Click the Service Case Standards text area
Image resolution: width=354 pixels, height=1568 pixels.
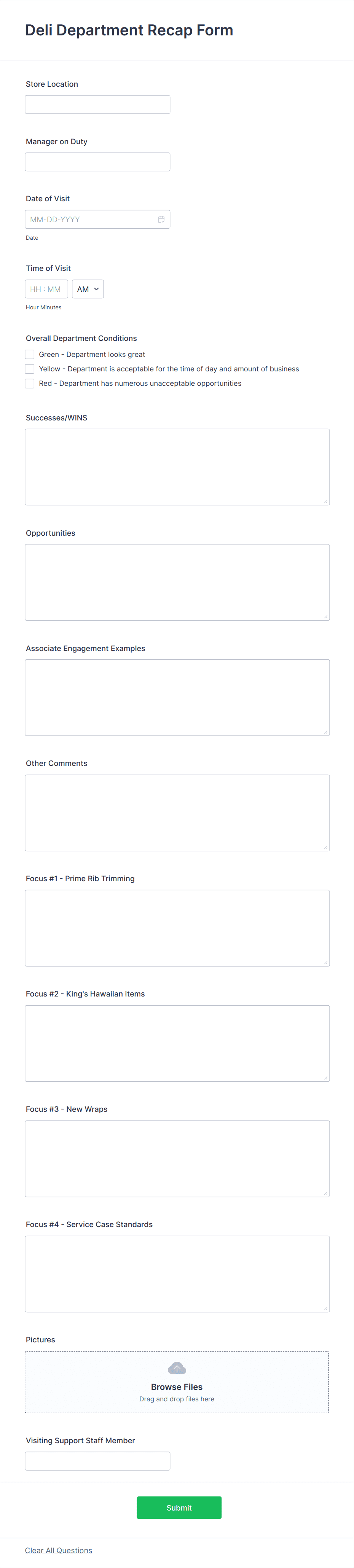(177, 1274)
